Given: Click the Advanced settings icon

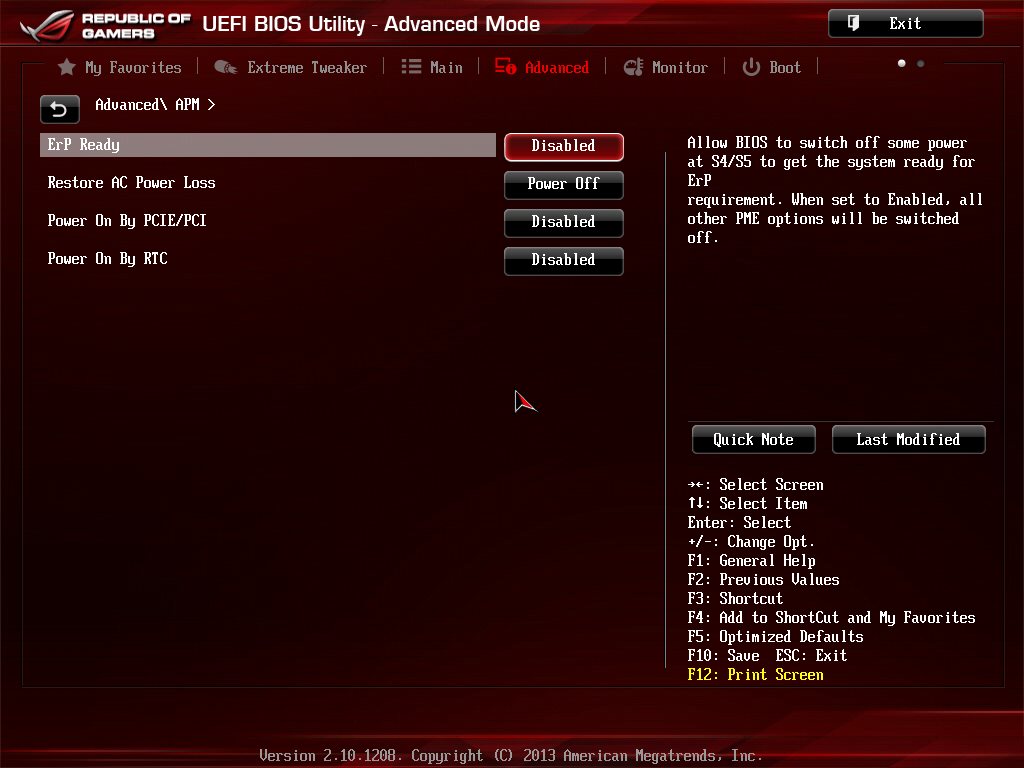Looking at the screenshot, I should [x=505, y=67].
